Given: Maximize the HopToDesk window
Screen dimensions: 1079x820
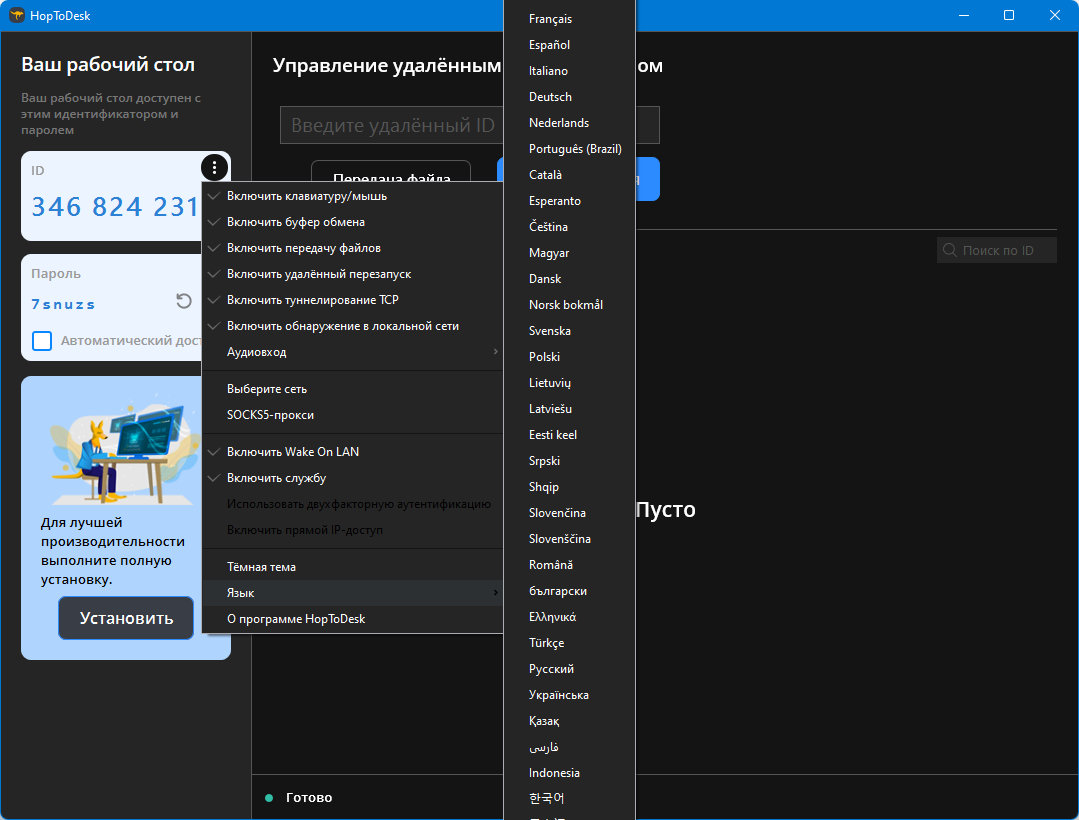Looking at the screenshot, I should pos(1009,15).
